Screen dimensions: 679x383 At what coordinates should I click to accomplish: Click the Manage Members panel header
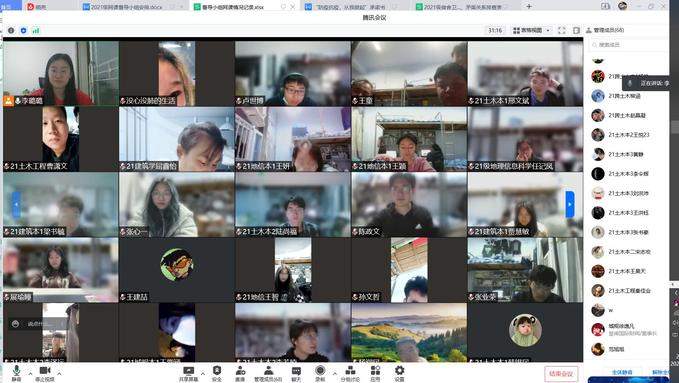coord(605,30)
